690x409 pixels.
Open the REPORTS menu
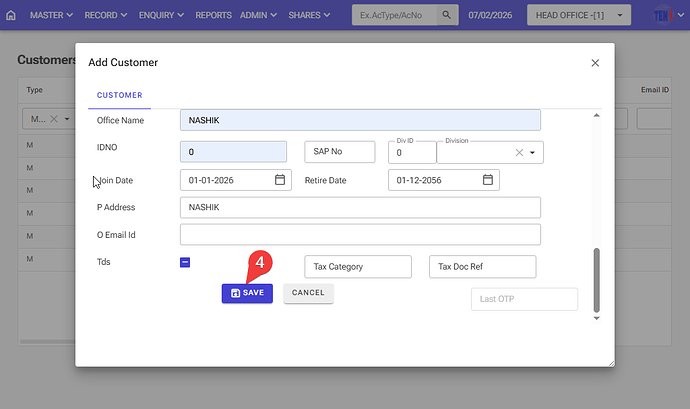pyautogui.click(x=213, y=16)
